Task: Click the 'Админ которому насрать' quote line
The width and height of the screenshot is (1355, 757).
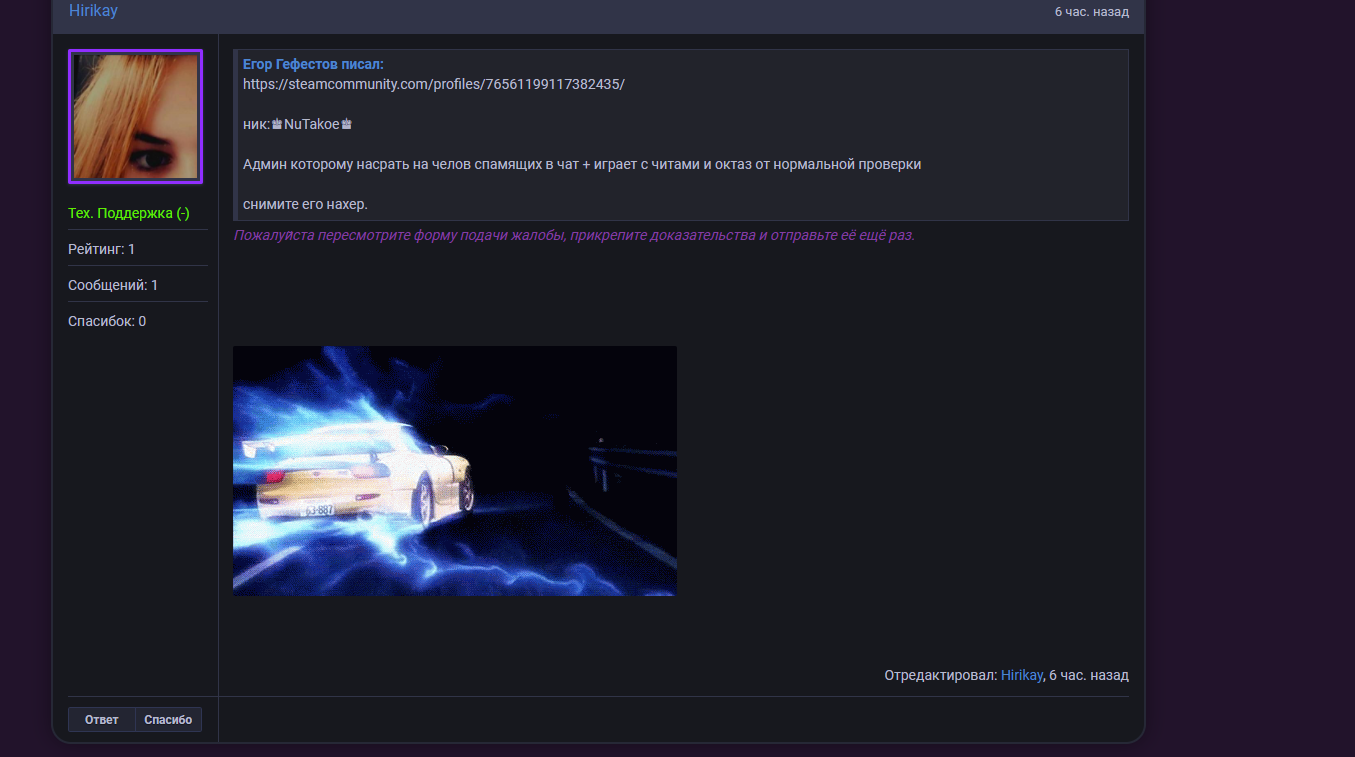Action: (x=582, y=164)
